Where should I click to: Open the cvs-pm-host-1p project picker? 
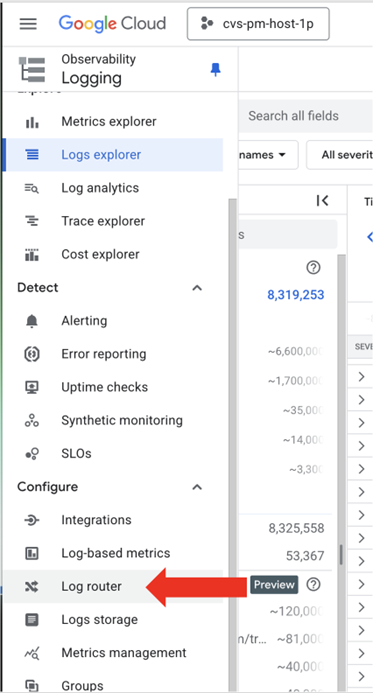[258, 23]
